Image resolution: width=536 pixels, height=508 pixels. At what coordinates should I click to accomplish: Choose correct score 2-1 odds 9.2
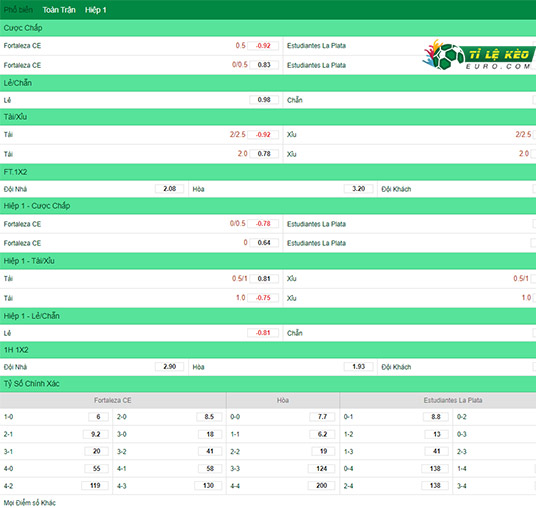(x=96, y=434)
